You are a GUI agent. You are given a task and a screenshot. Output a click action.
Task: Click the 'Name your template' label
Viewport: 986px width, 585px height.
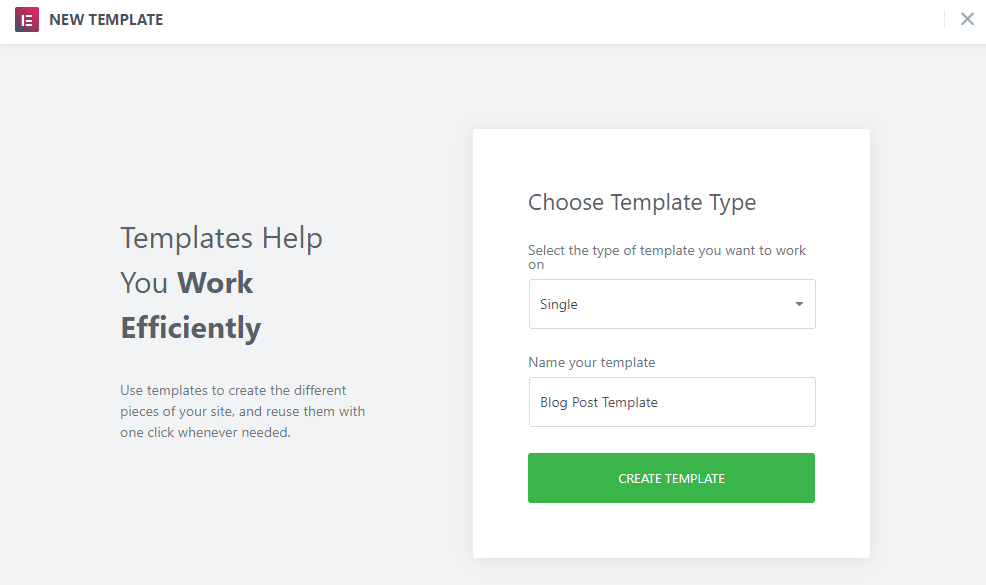tap(592, 362)
